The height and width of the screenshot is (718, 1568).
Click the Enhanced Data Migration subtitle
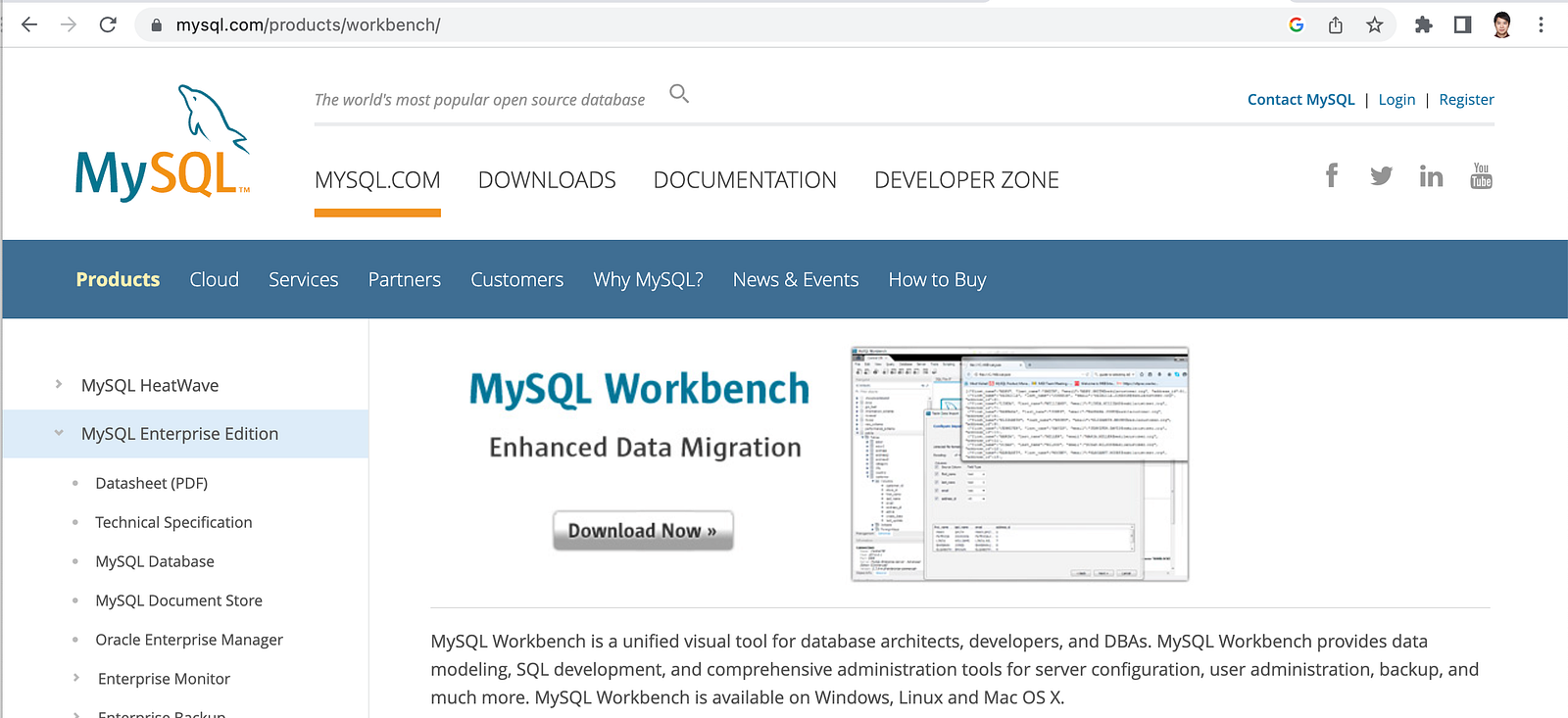click(x=645, y=448)
